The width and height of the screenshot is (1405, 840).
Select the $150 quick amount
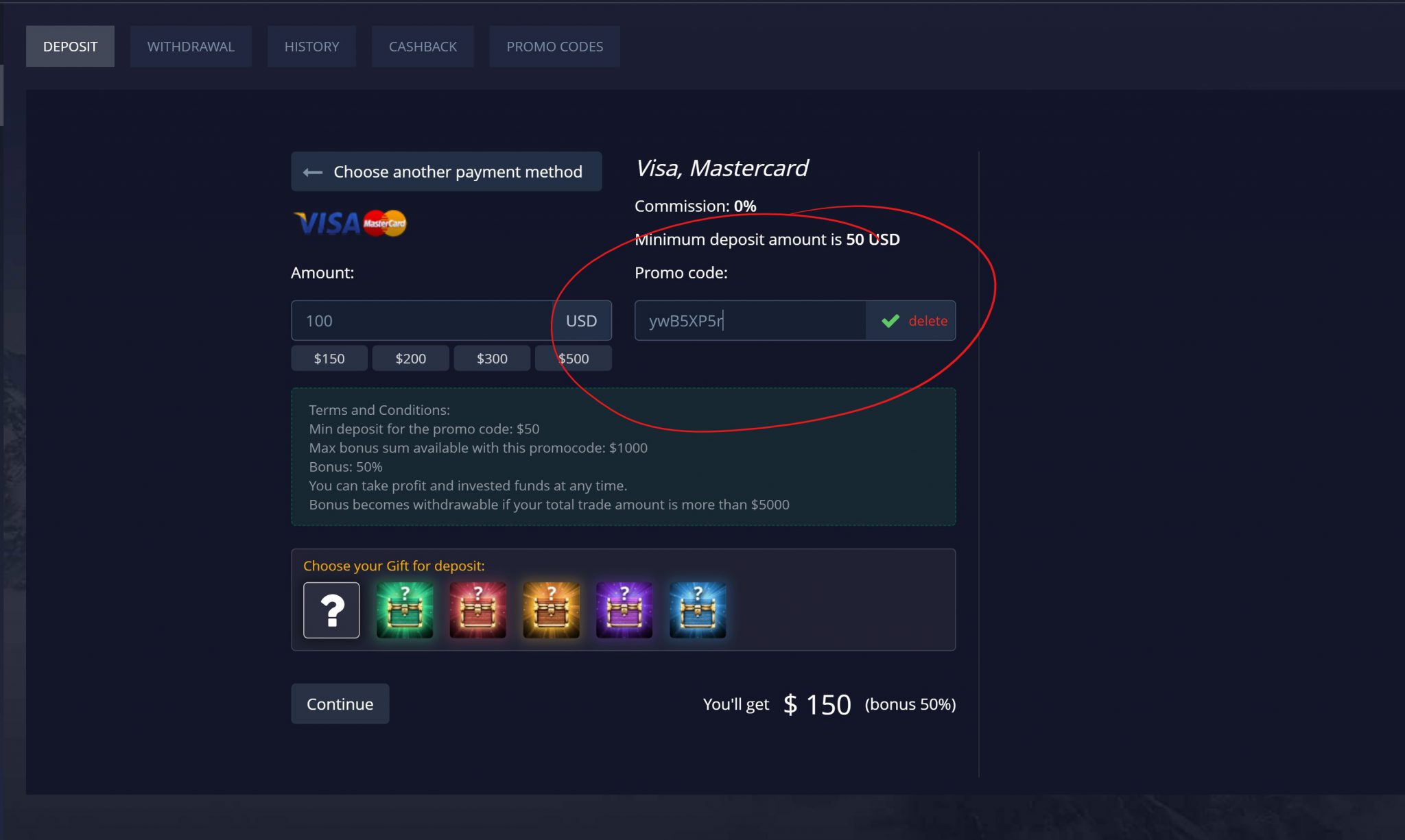click(329, 357)
